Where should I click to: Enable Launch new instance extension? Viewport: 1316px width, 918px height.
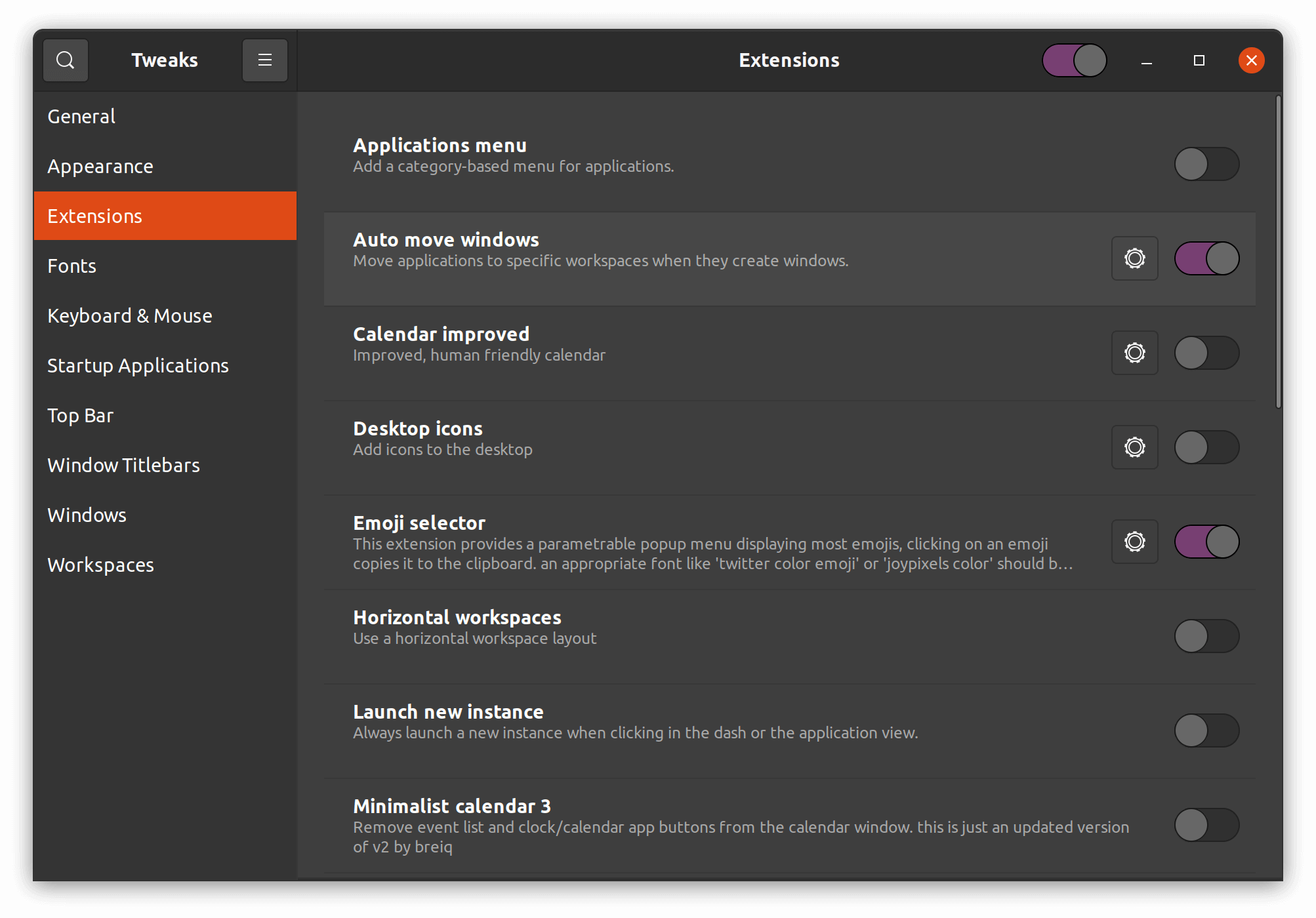1206,730
